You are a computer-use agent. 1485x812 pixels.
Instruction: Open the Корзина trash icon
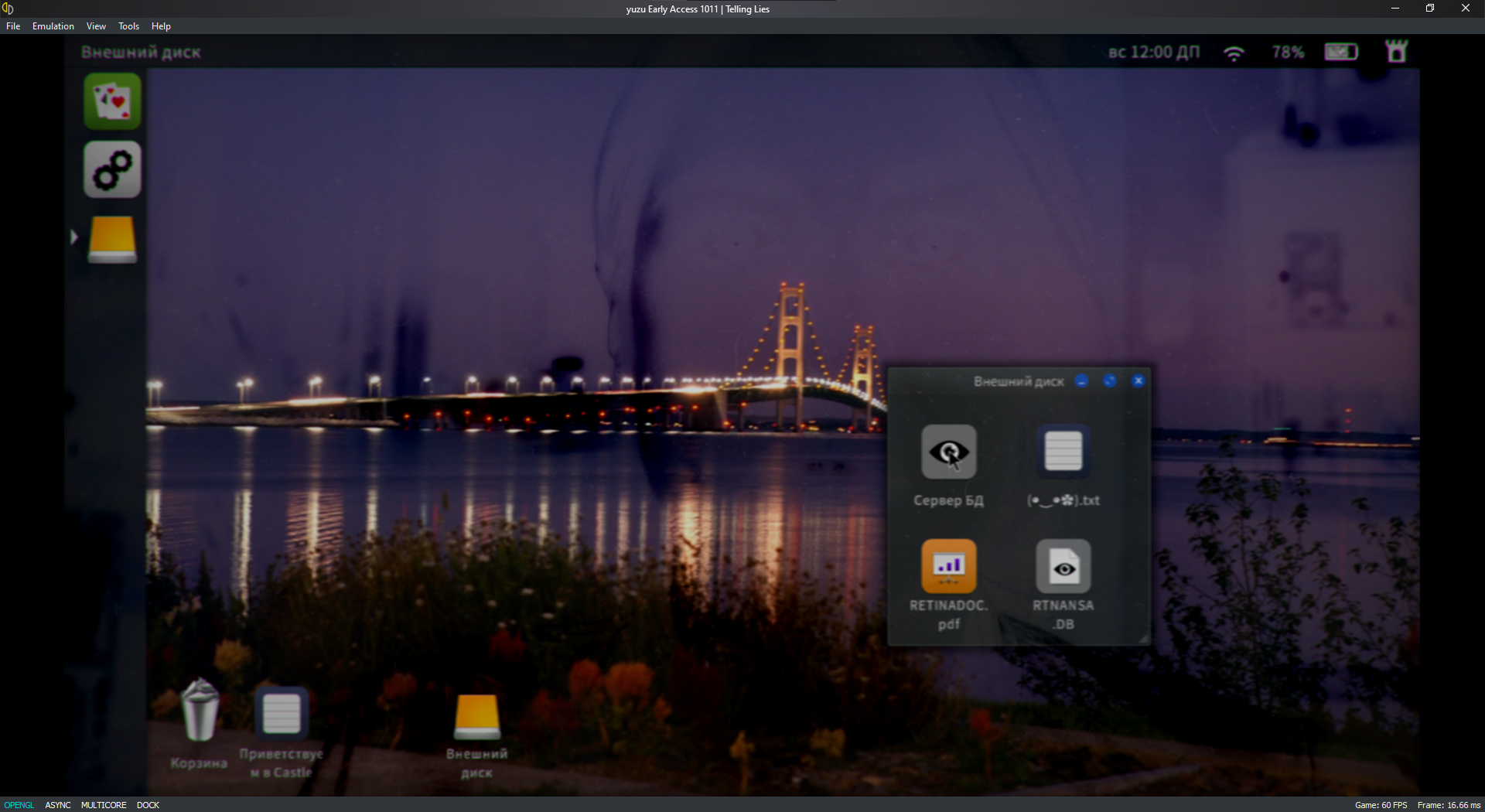pyautogui.click(x=200, y=710)
